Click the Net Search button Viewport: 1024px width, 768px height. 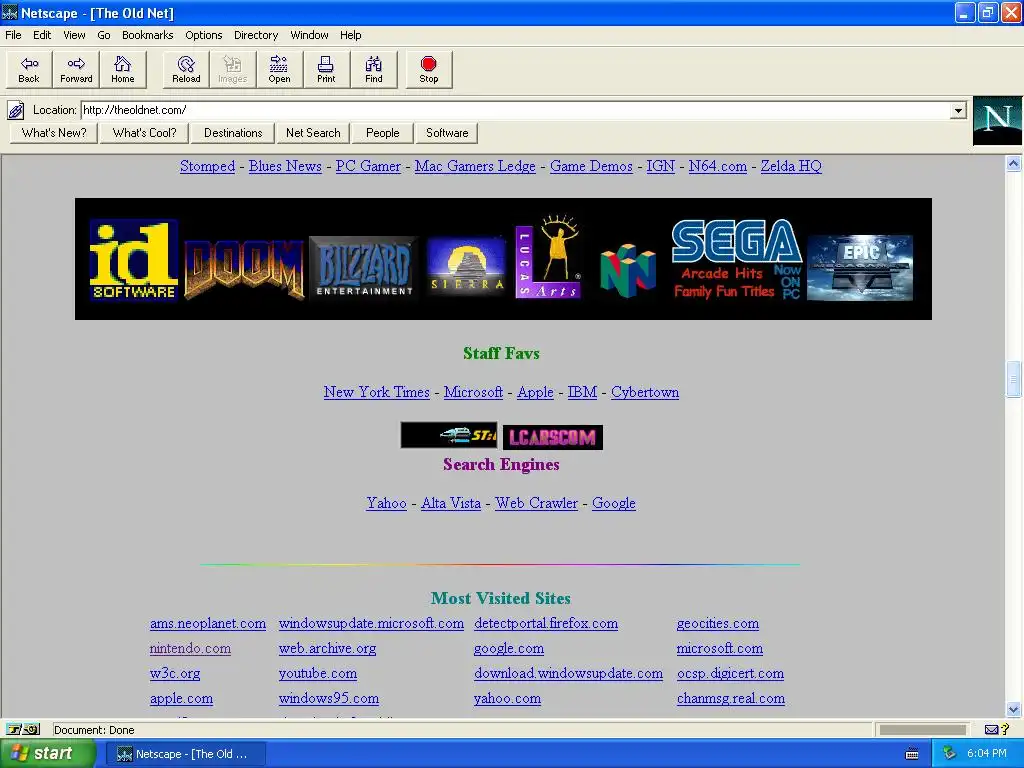313,133
